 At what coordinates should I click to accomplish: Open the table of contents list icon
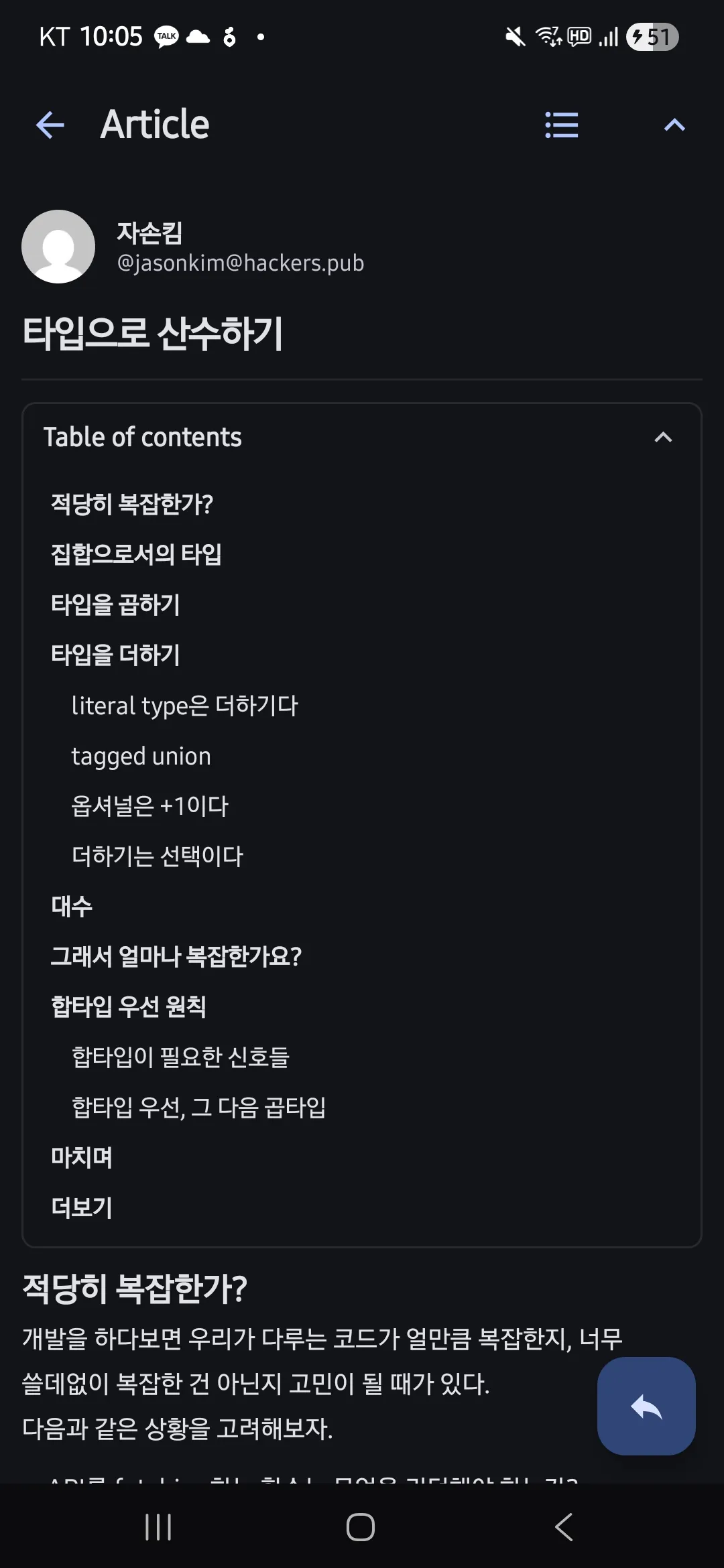coord(561,125)
